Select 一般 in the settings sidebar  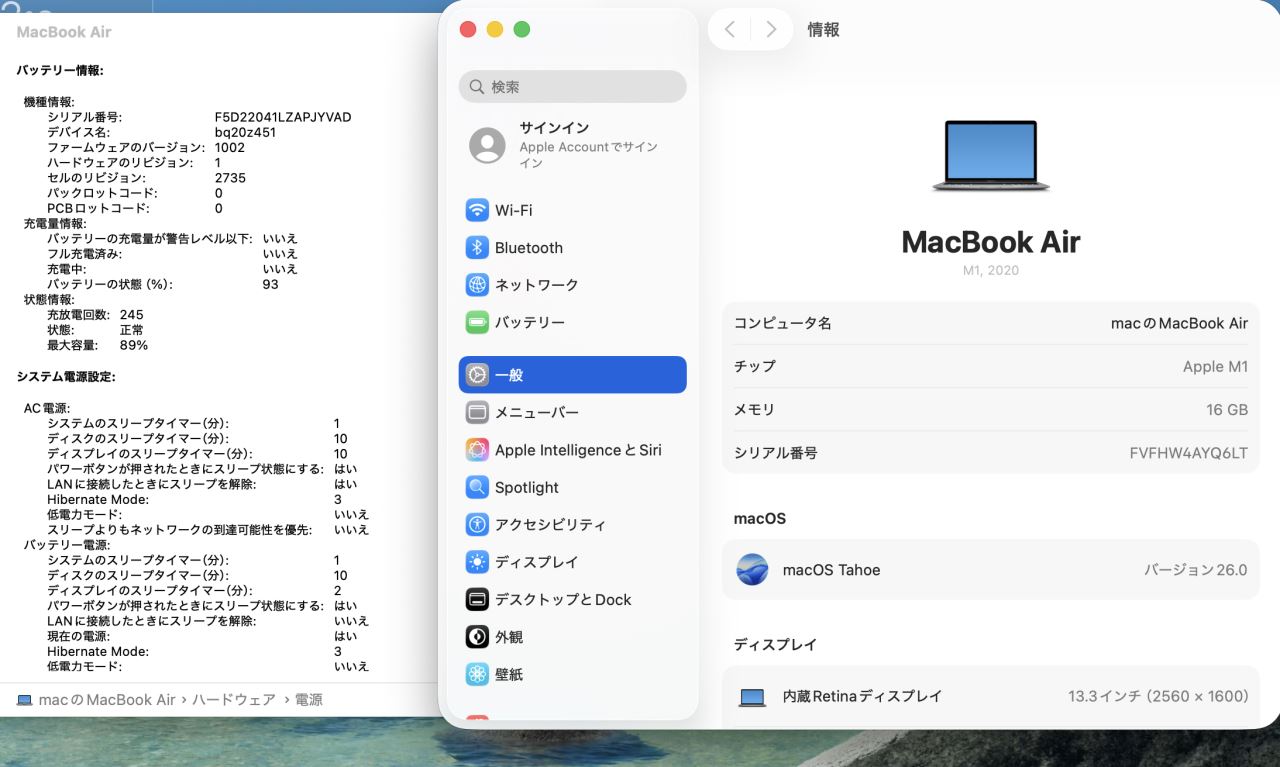[x=572, y=375]
